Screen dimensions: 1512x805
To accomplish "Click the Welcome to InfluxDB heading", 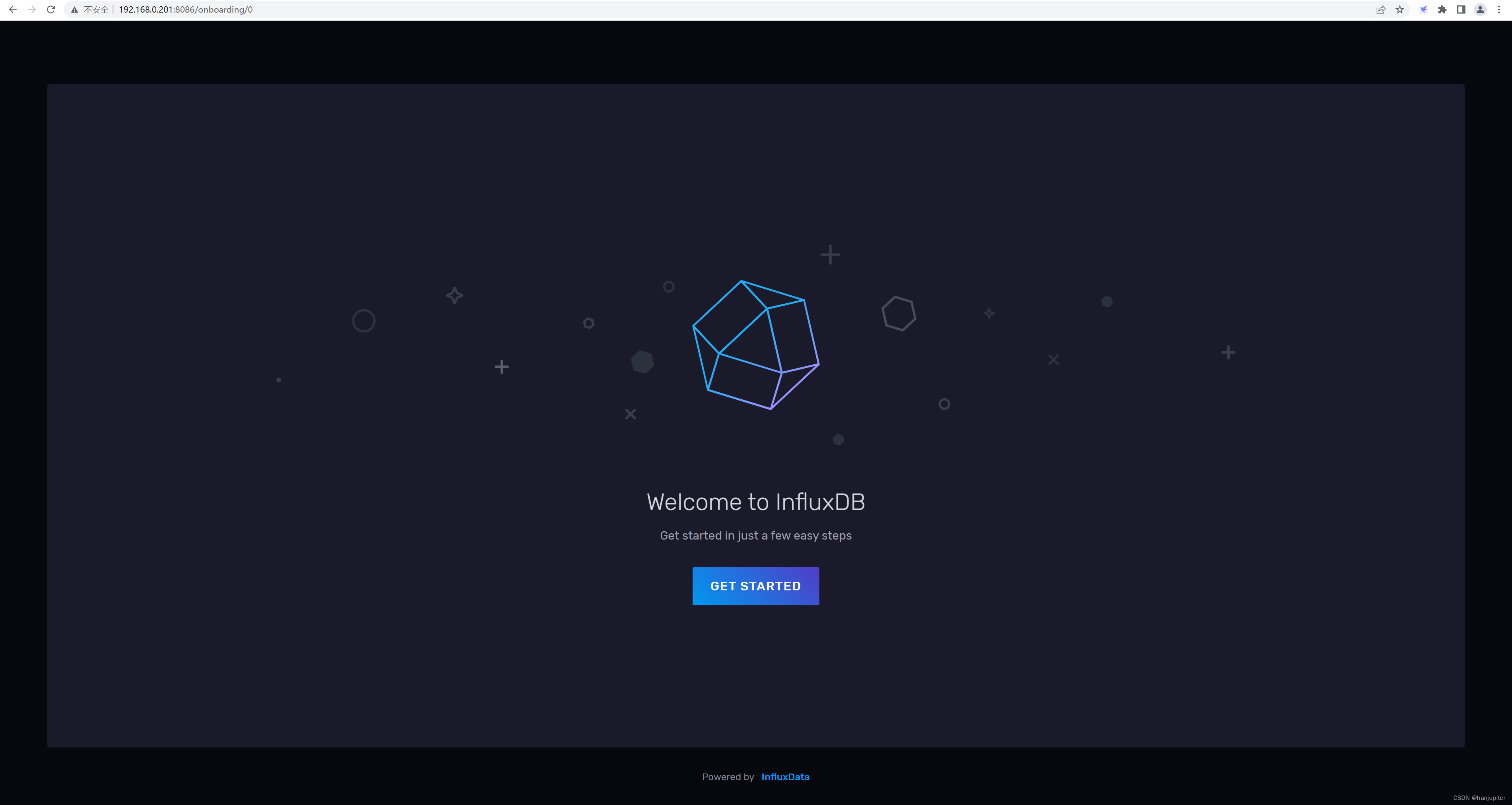I will [756, 502].
